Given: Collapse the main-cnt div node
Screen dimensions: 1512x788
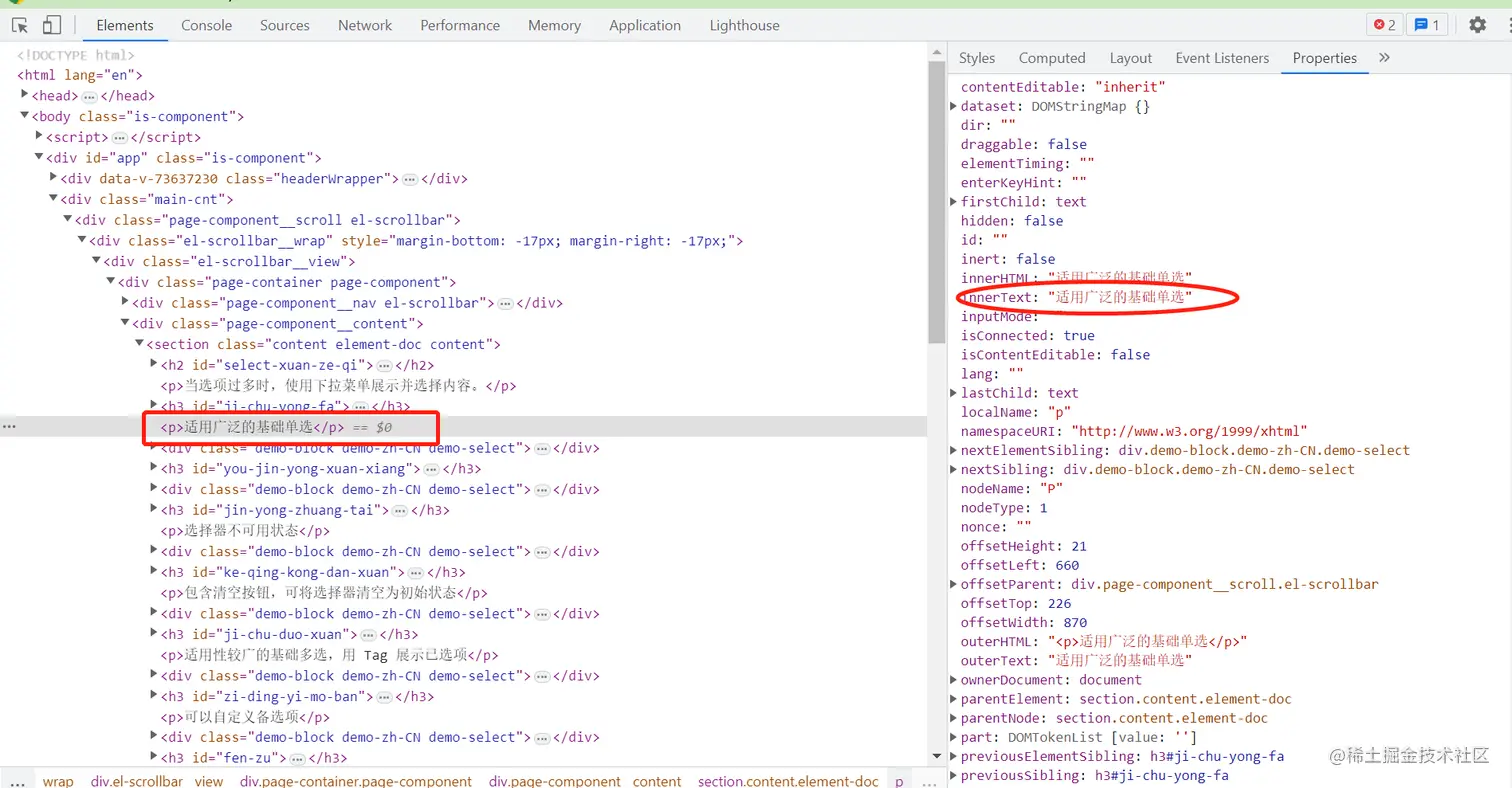Looking at the screenshot, I should (52, 199).
